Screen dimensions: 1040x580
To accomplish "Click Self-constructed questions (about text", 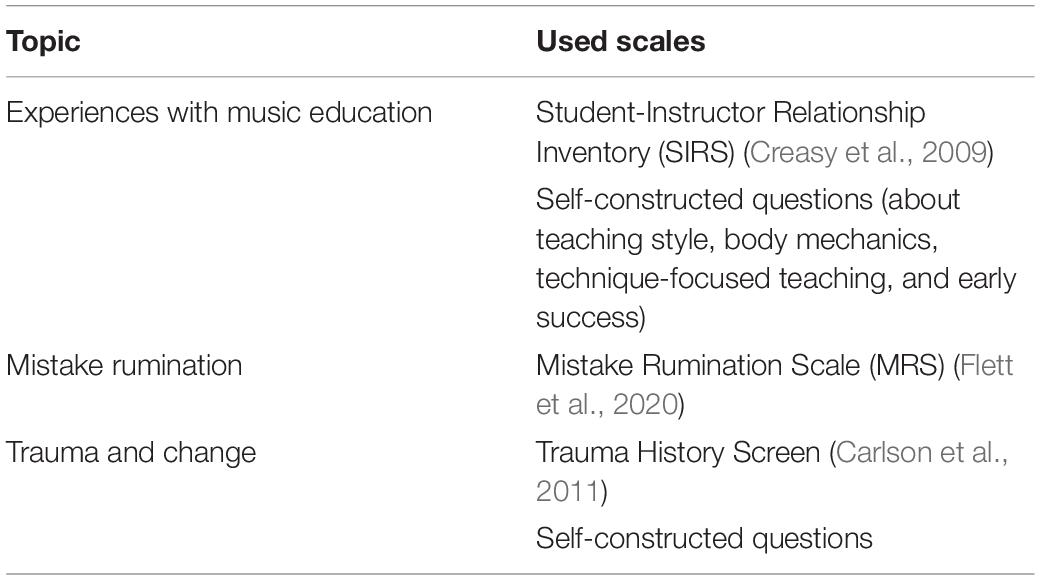I will (x=748, y=200).
